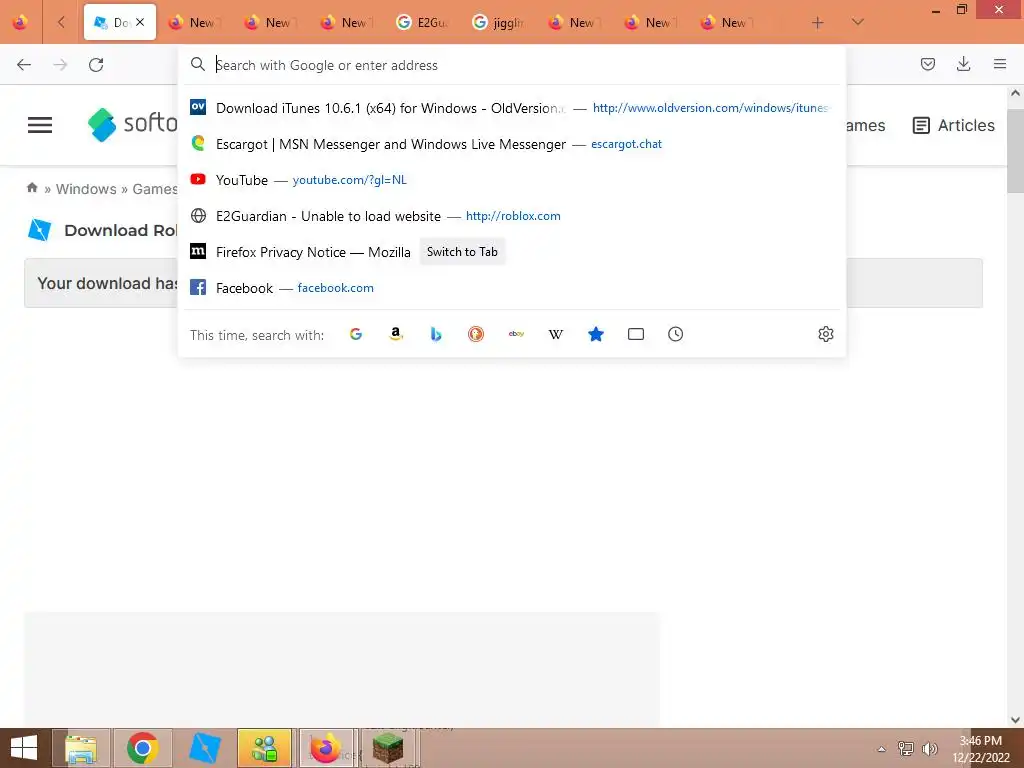Switch to the first New Tab

(193, 22)
